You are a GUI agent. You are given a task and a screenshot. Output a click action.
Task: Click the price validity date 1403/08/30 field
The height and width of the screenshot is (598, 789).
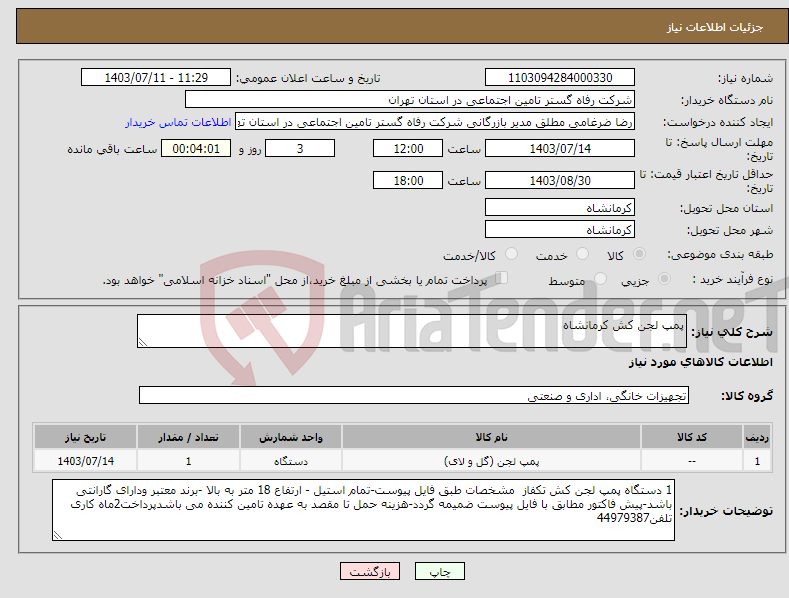560,180
